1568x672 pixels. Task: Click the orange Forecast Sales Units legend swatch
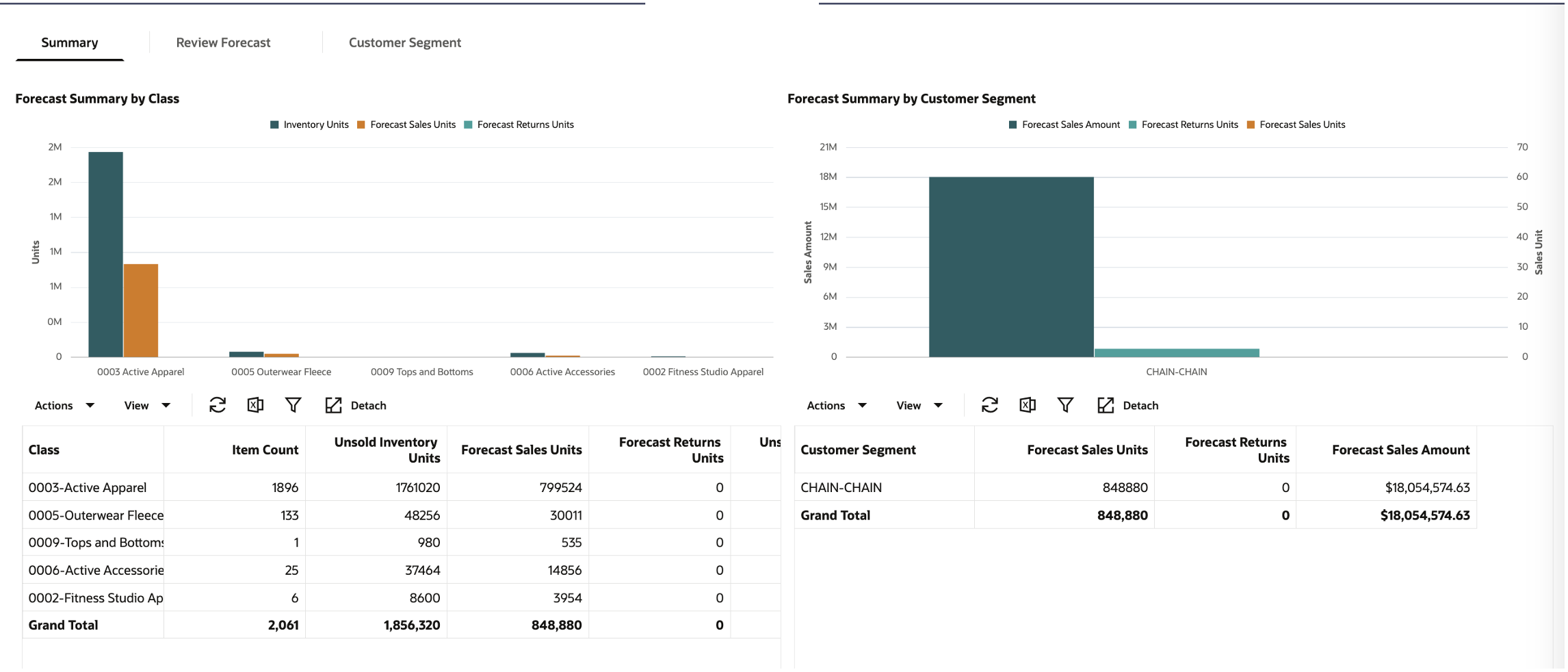[x=361, y=125]
